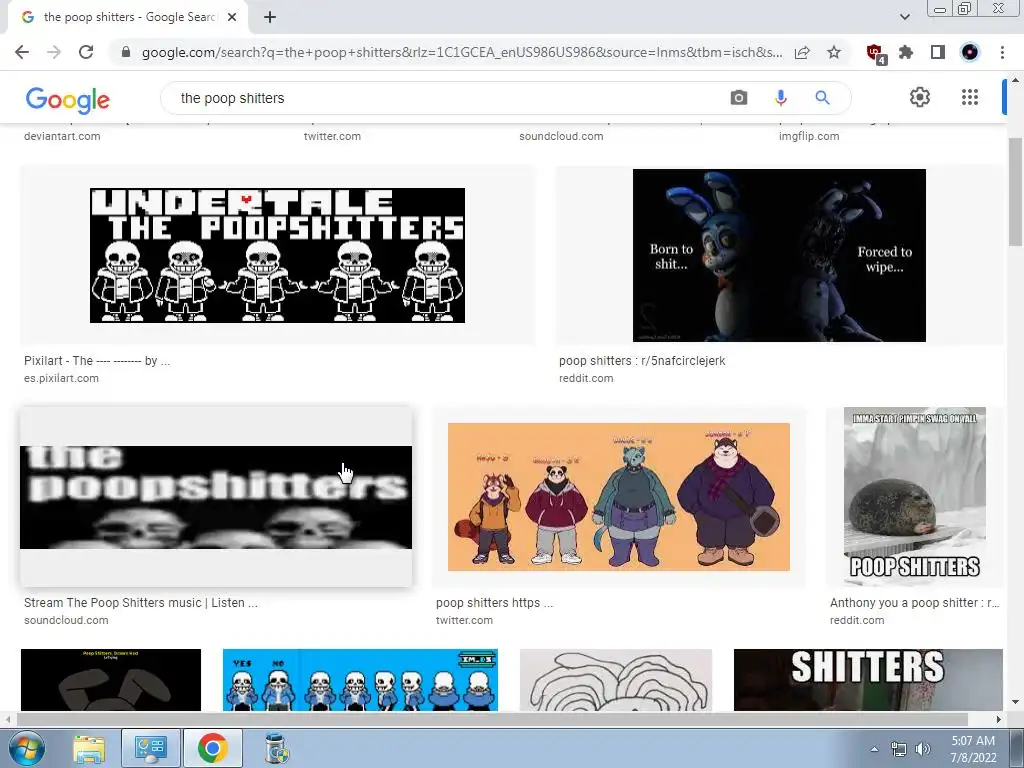Open the four furry characters image
The height and width of the screenshot is (768, 1024).
tap(618, 497)
